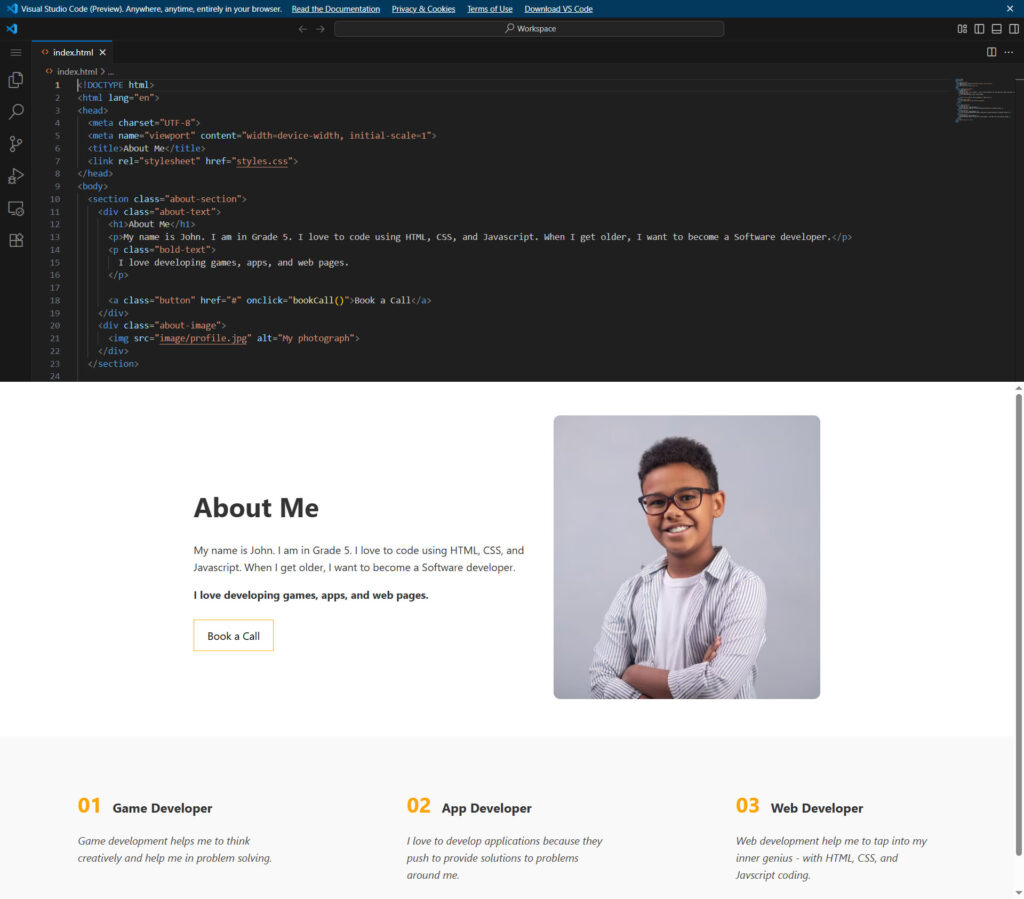The height and width of the screenshot is (899, 1024).
Task: Open the Explorer view in activity bar
Action: click(15, 80)
